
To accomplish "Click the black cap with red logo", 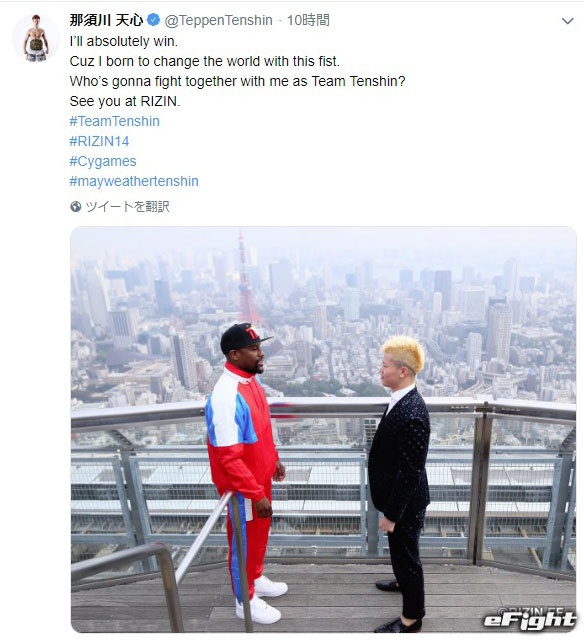I will (x=244, y=337).
